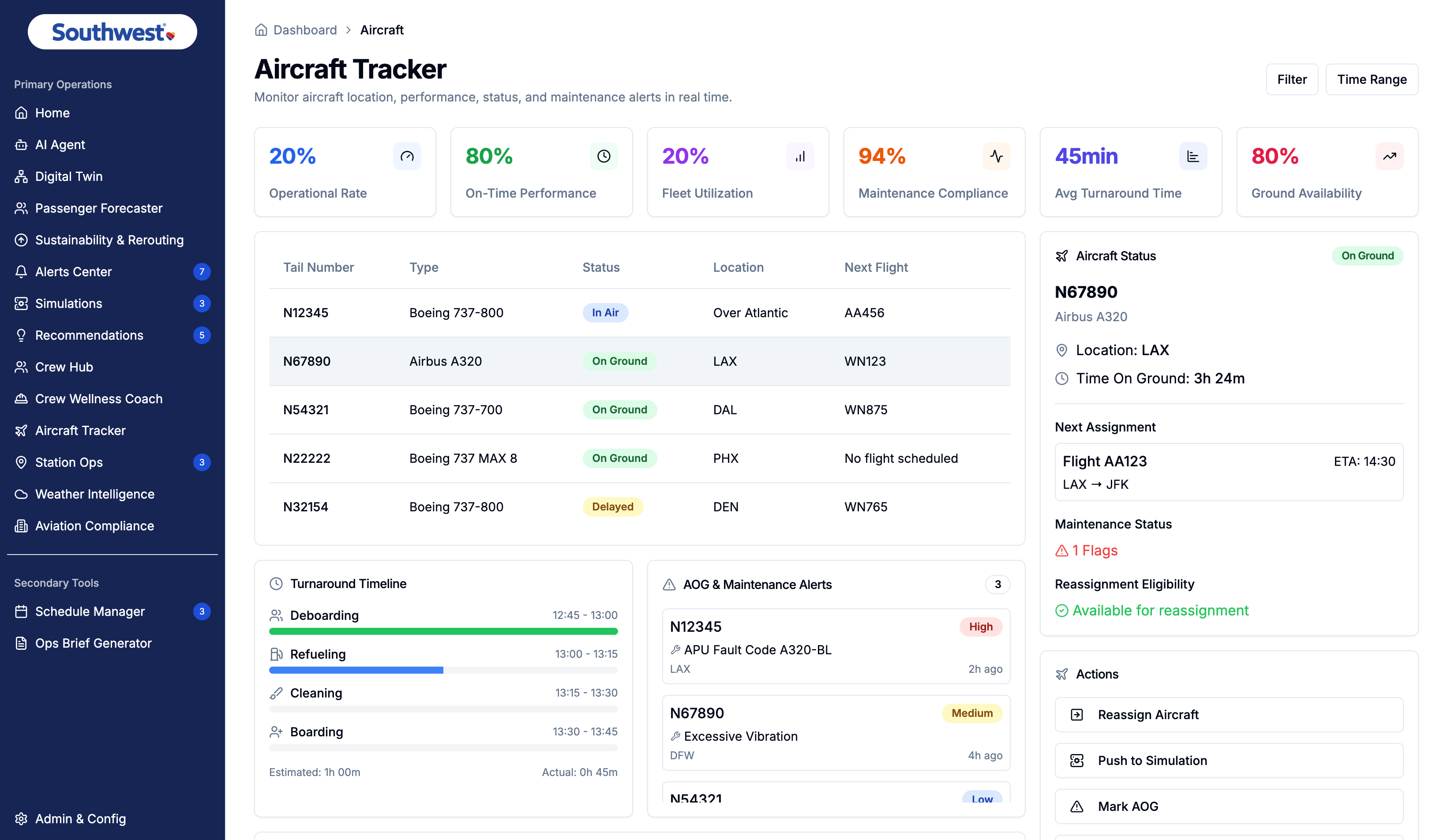The width and height of the screenshot is (1447, 840).
Task: Click the Admin & Config gear icon
Action: pyautogui.click(x=21, y=819)
